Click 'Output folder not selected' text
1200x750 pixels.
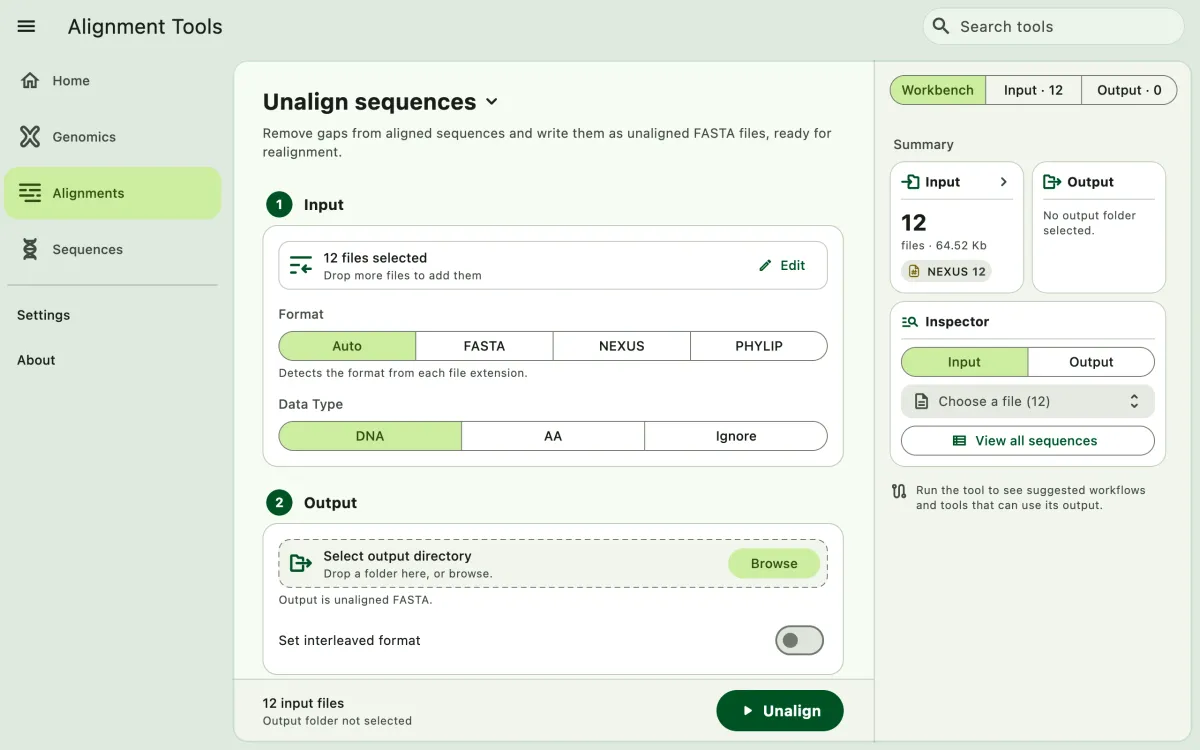coord(337,721)
